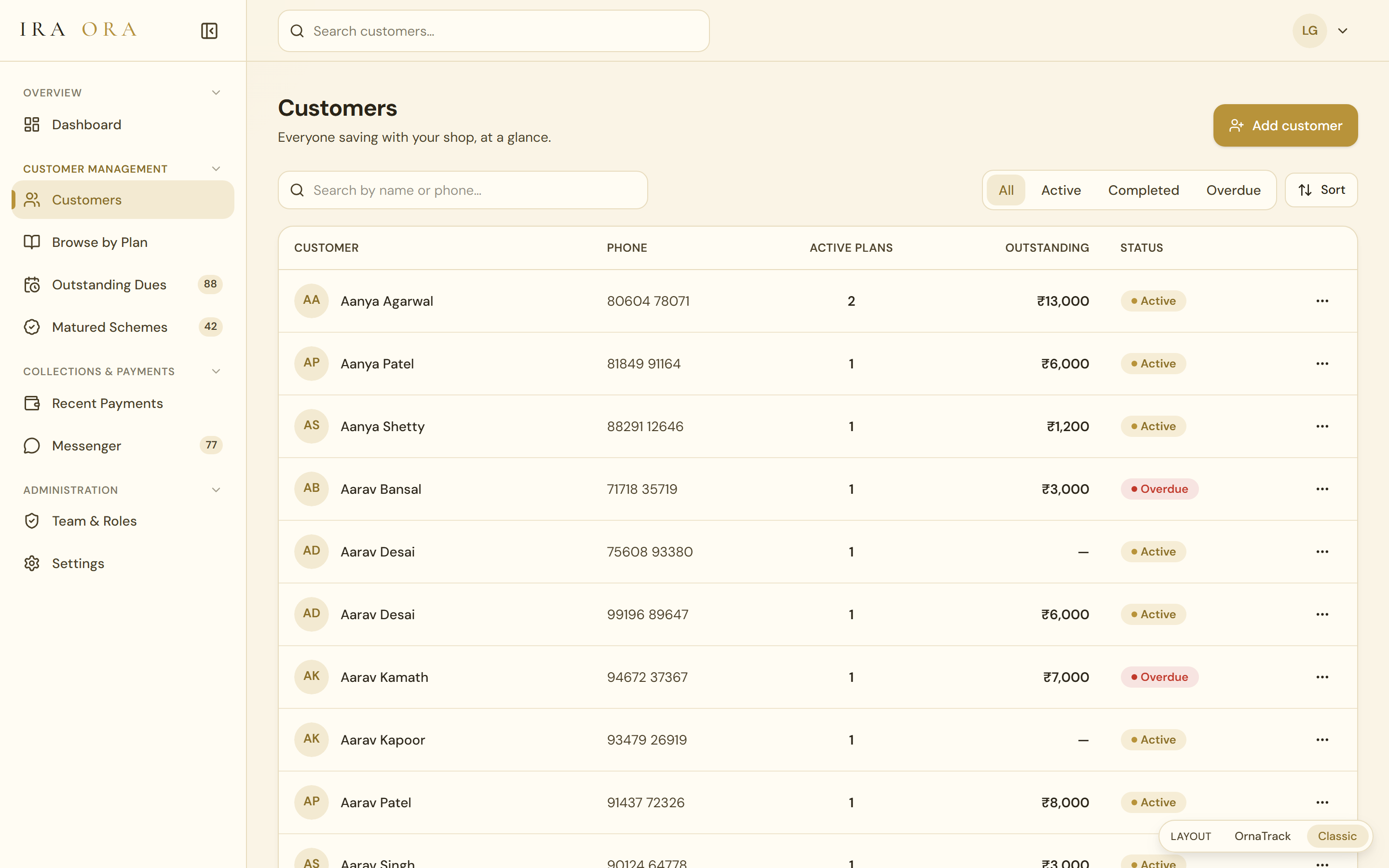Screen dimensions: 1389x868
Task: Click the Team & Roles shield icon
Action: (31, 521)
